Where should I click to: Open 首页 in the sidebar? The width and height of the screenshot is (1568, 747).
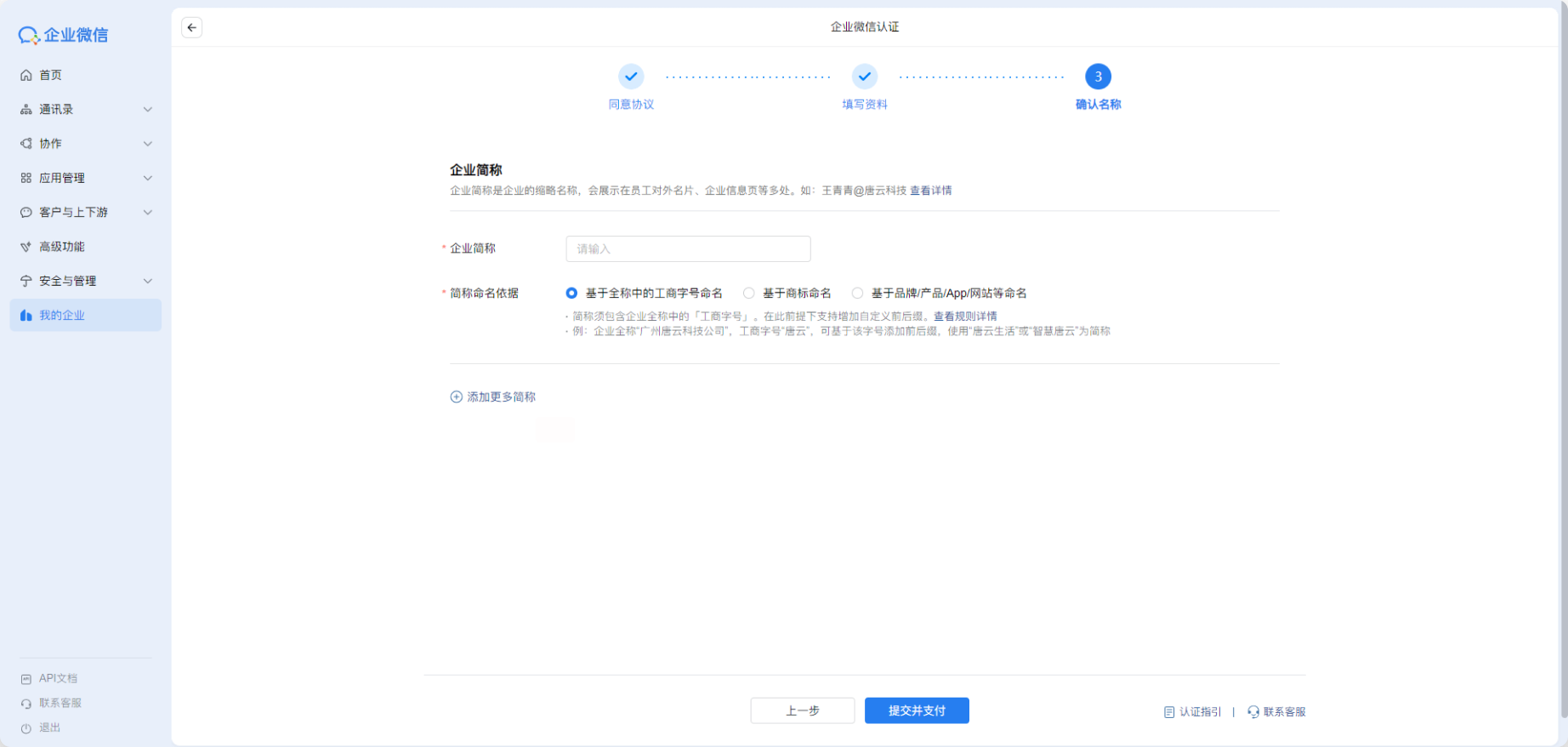click(86, 75)
